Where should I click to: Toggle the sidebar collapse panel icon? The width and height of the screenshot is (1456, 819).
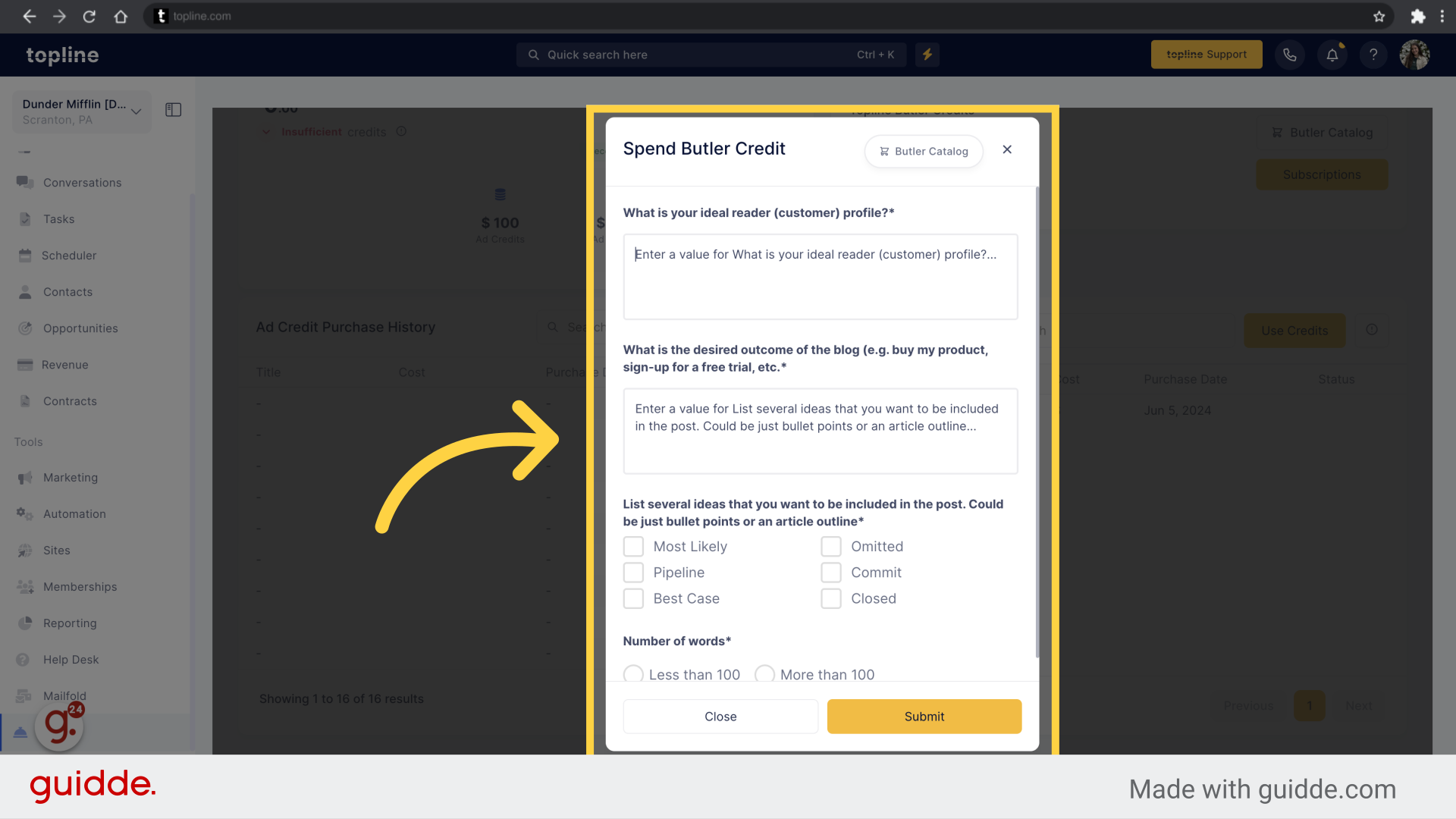174,109
